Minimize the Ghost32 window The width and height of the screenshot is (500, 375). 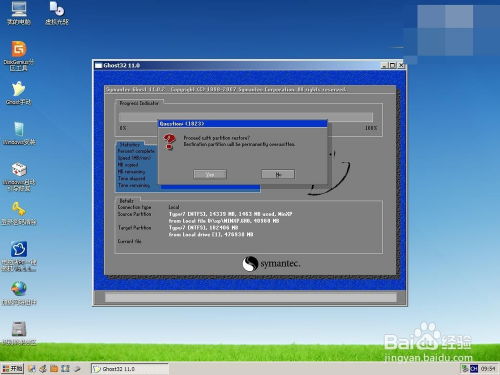[384, 66]
